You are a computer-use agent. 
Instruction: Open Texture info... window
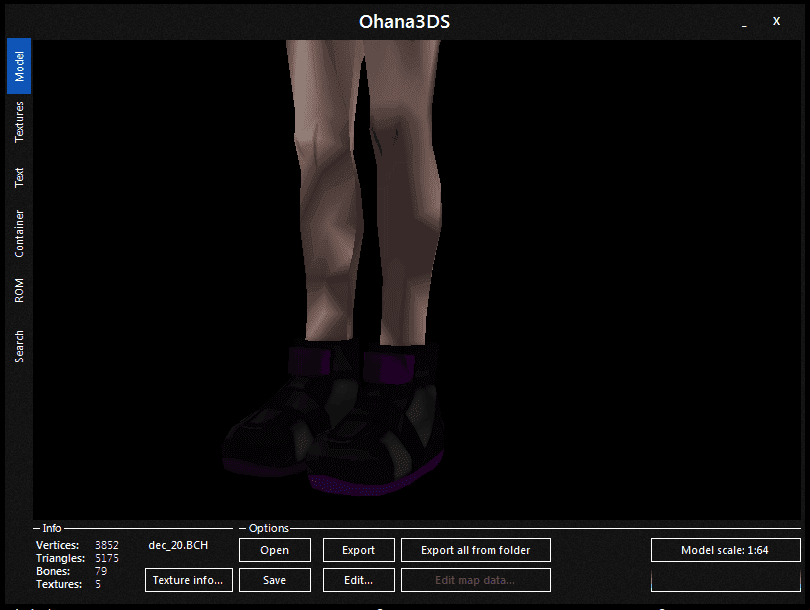(189, 580)
